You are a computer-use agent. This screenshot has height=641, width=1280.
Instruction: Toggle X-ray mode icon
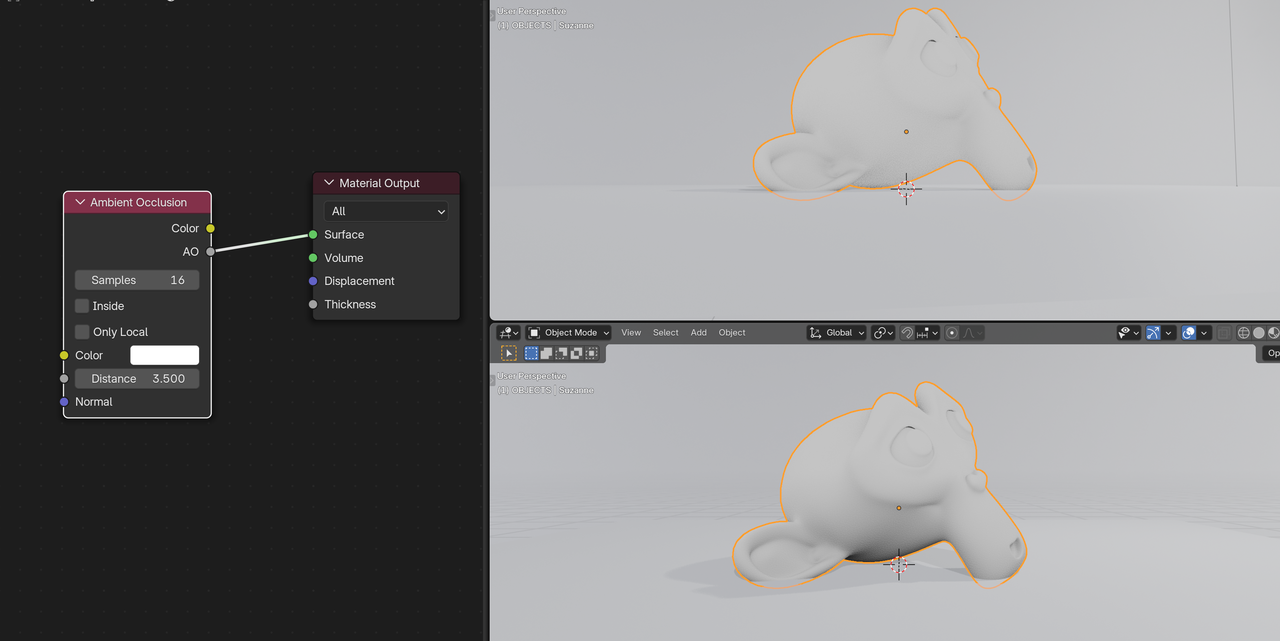(x=1224, y=333)
